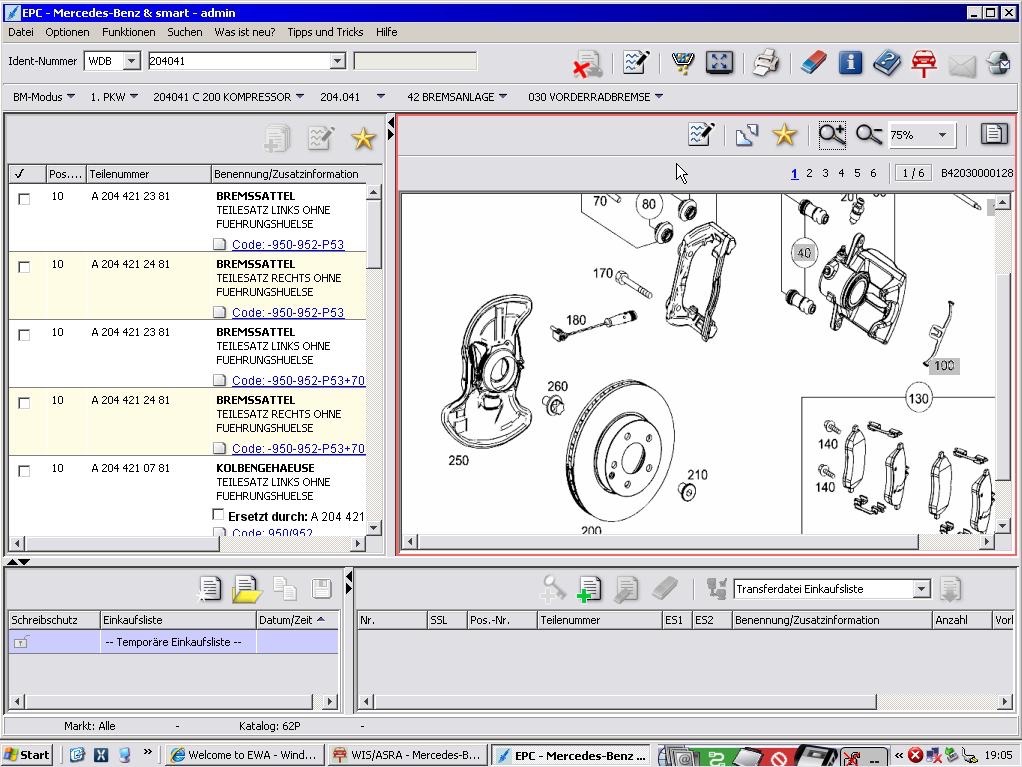Screen dimensions: 1022x767
Task: Open the Code: -950-952-P53 link in first row
Action: (287, 244)
